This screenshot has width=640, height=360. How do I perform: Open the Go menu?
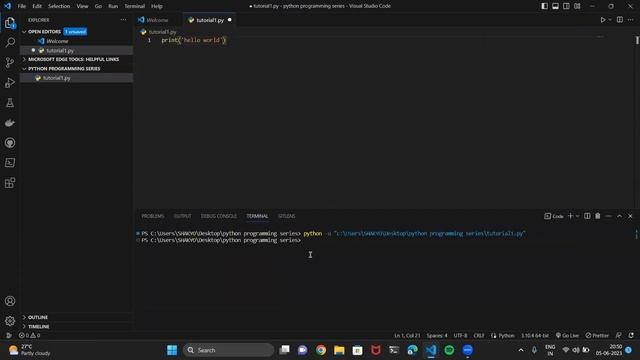(x=98, y=6)
